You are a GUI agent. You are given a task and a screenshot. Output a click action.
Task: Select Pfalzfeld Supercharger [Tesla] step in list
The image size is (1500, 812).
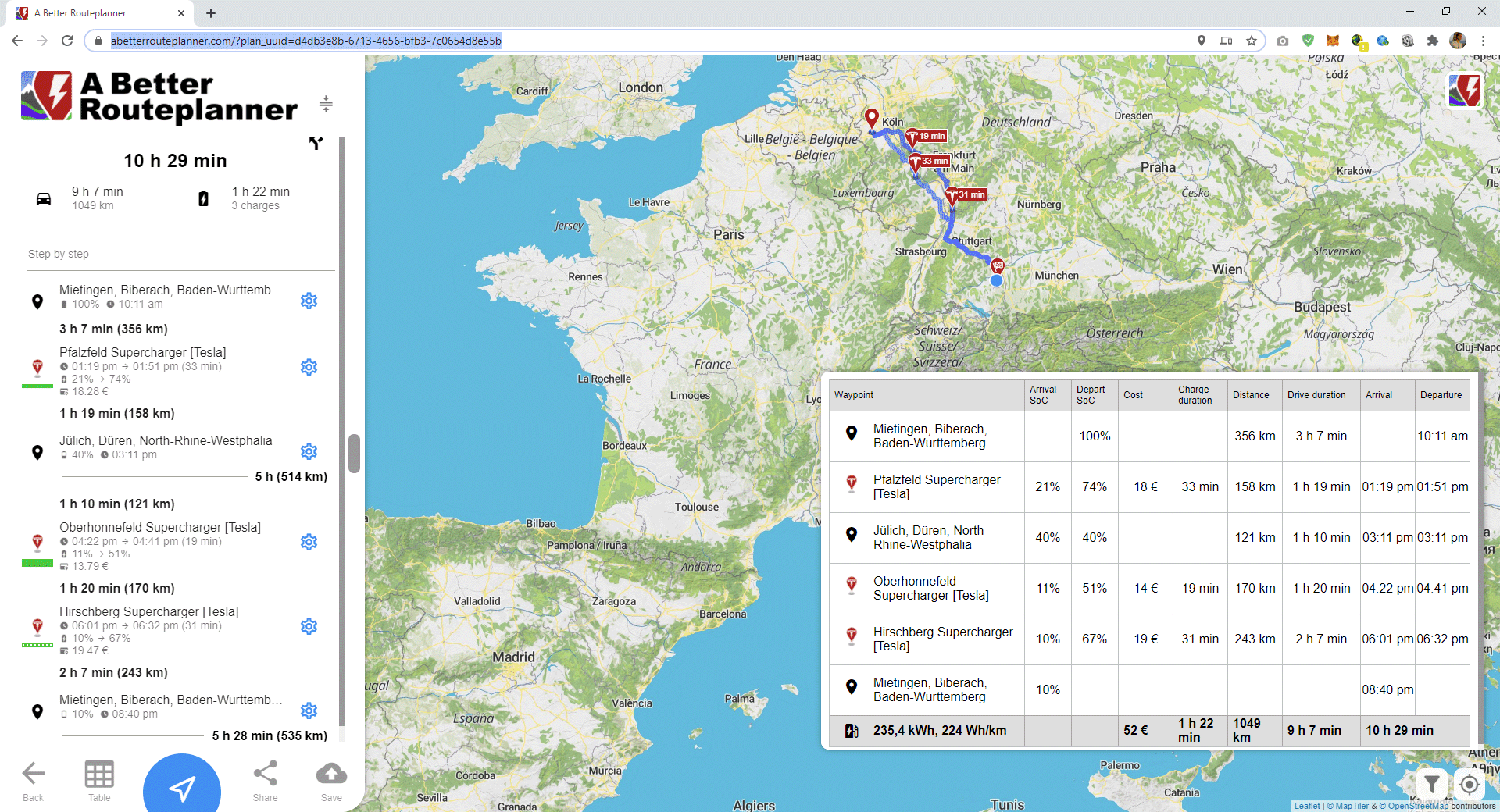click(142, 352)
